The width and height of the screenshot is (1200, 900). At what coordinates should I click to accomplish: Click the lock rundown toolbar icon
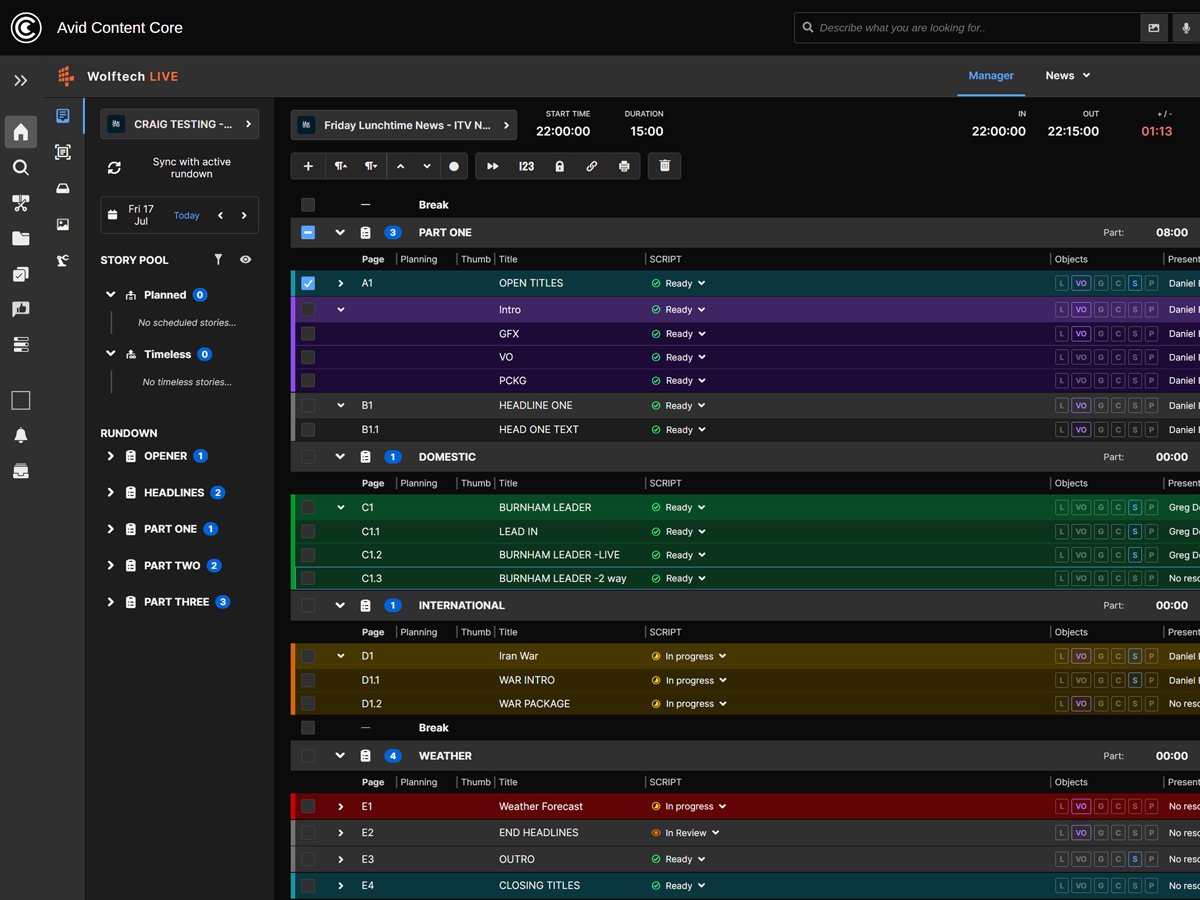559,166
